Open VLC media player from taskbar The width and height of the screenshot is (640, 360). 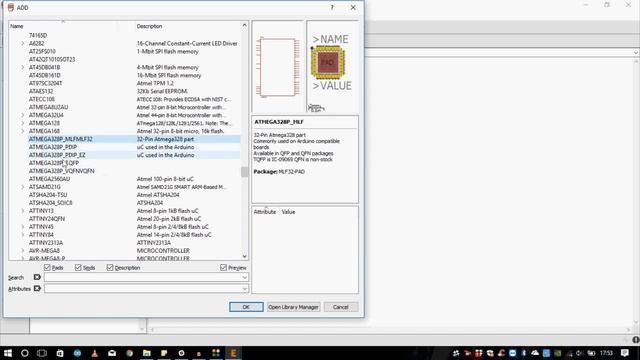[95, 353]
